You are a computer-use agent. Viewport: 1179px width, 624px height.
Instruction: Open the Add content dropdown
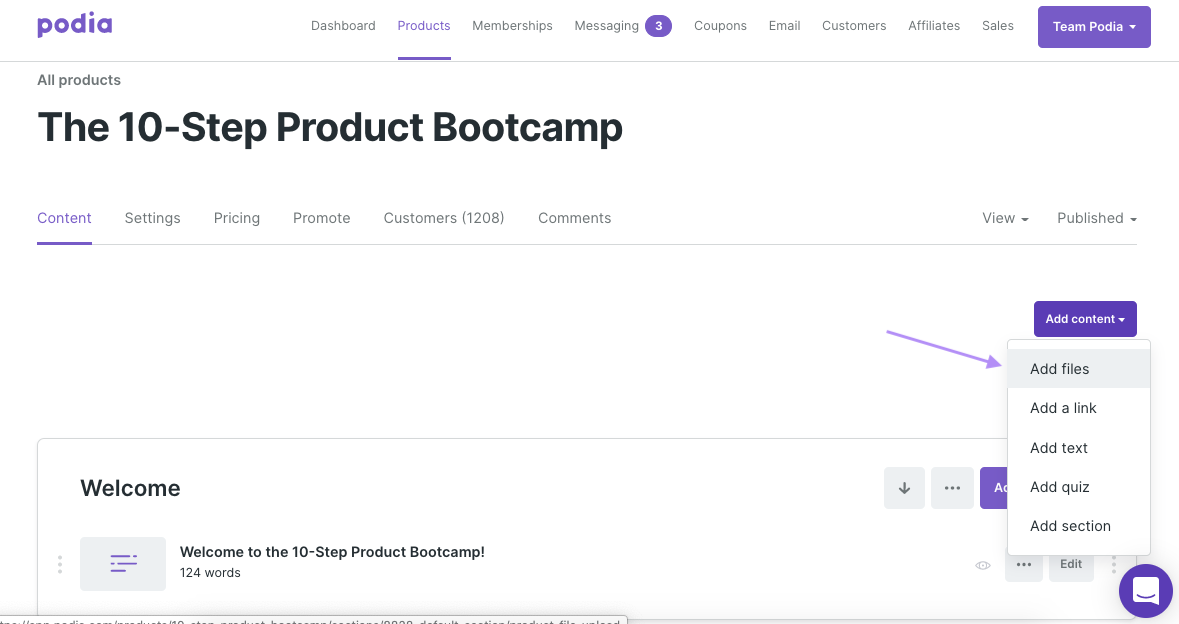pyautogui.click(x=1085, y=318)
